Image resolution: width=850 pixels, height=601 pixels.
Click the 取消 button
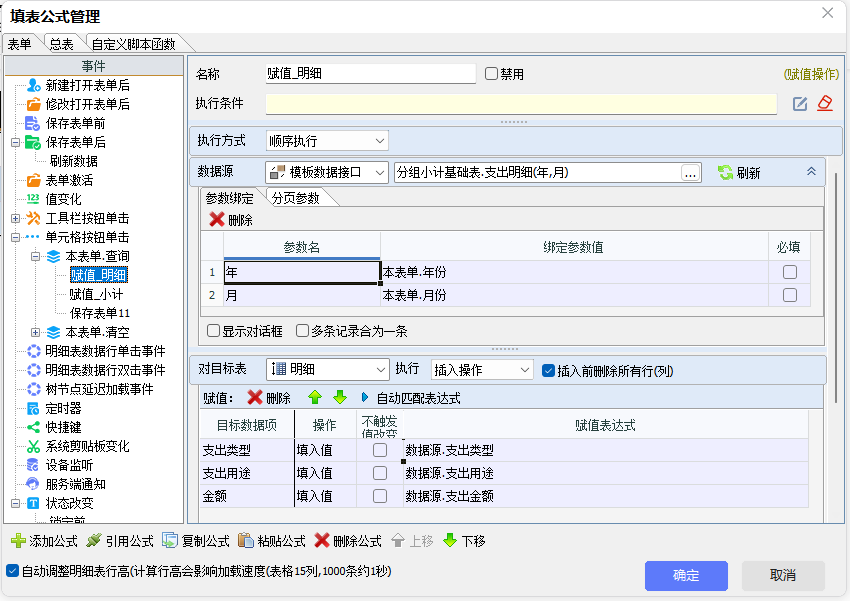783,575
